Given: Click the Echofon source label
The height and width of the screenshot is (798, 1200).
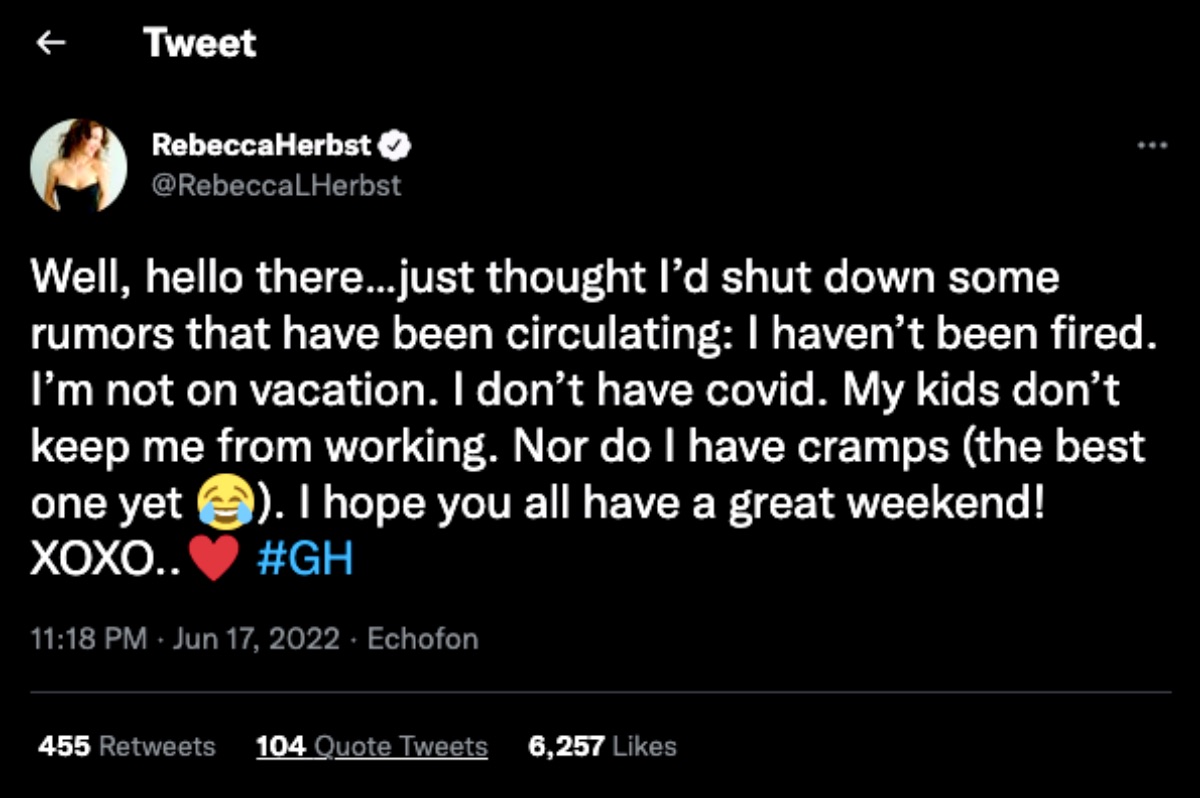Looking at the screenshot, I should [422, 639].
